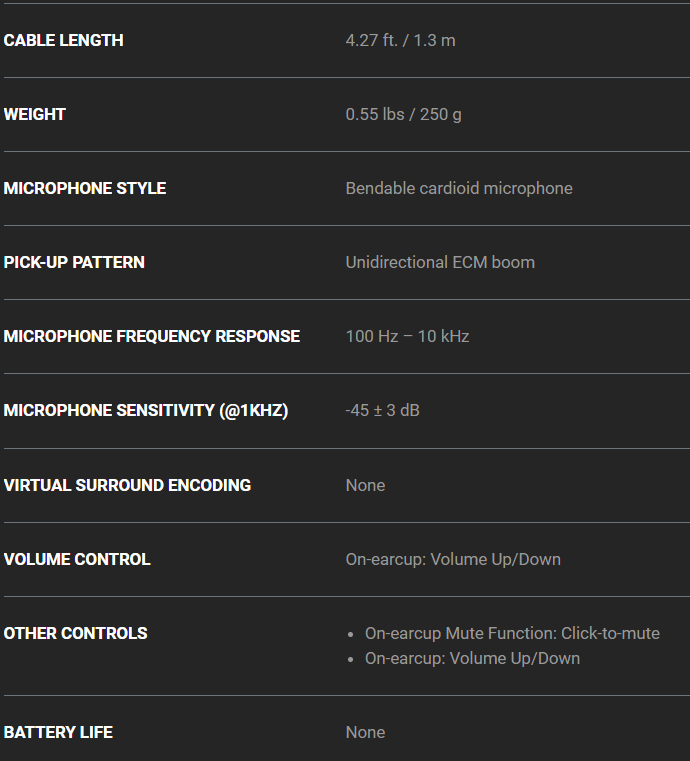The width and height of the screenshot is (690, 761).
Task: Select the 4.27 ft. / 1.3 m value
Action: coord(400,41)
